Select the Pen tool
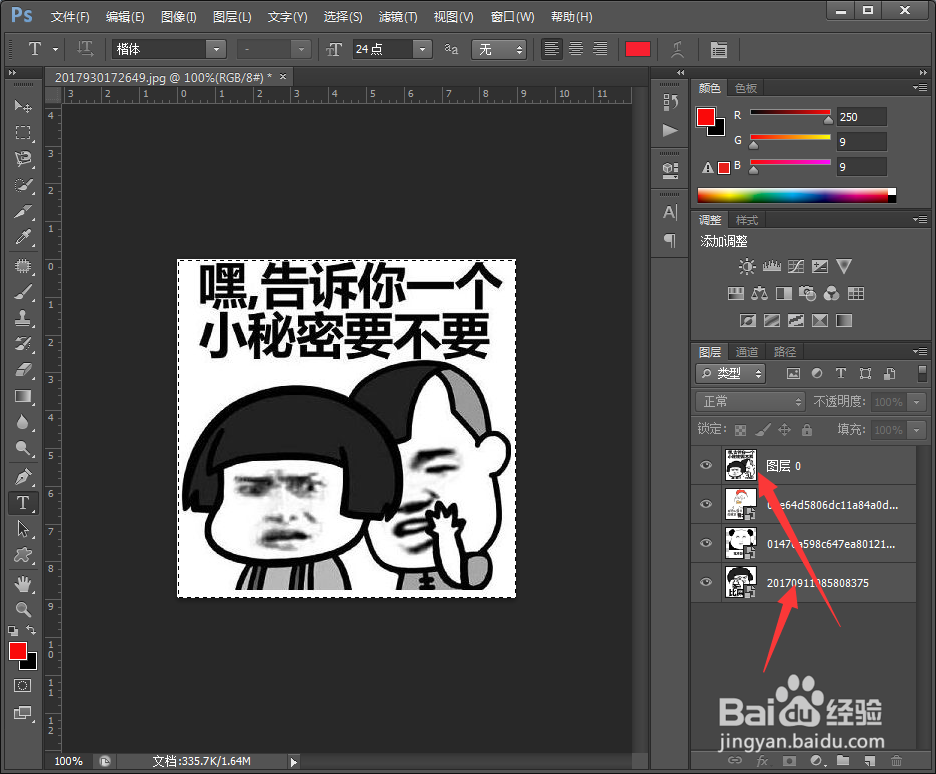 [23, 477]
